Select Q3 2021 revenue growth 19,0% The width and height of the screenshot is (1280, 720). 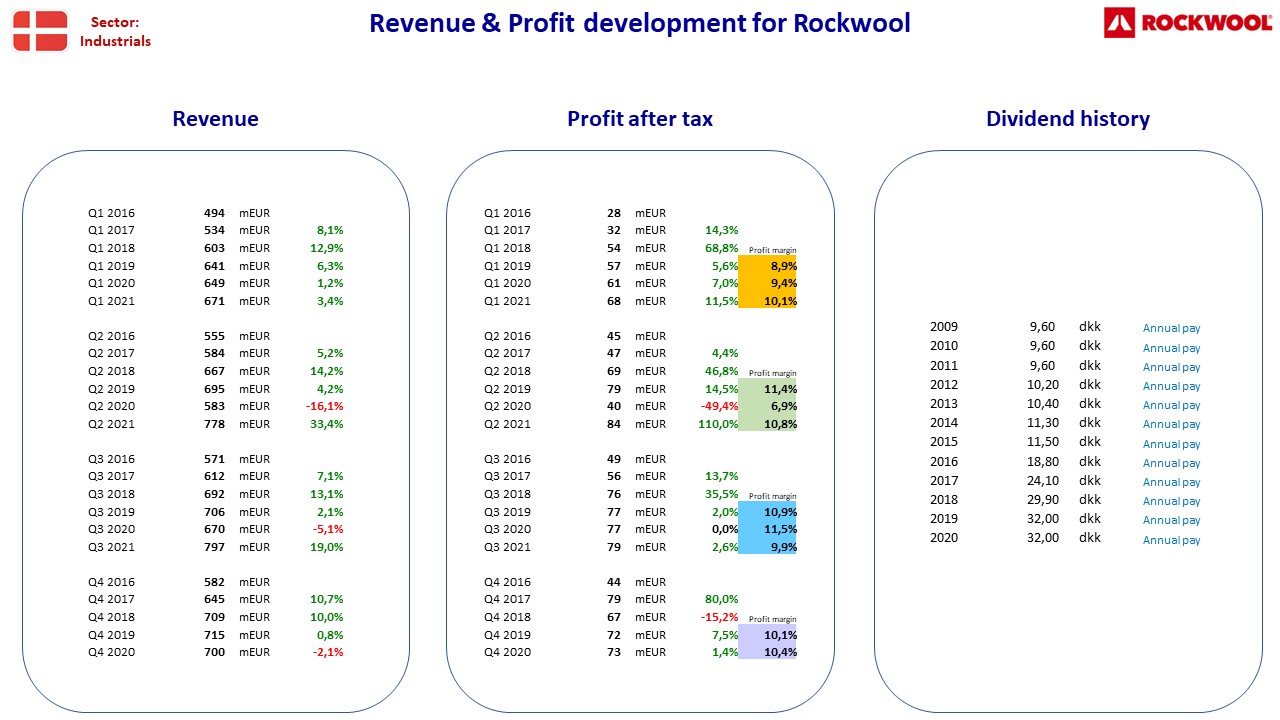pyautogui.click(x=327, y=547)
